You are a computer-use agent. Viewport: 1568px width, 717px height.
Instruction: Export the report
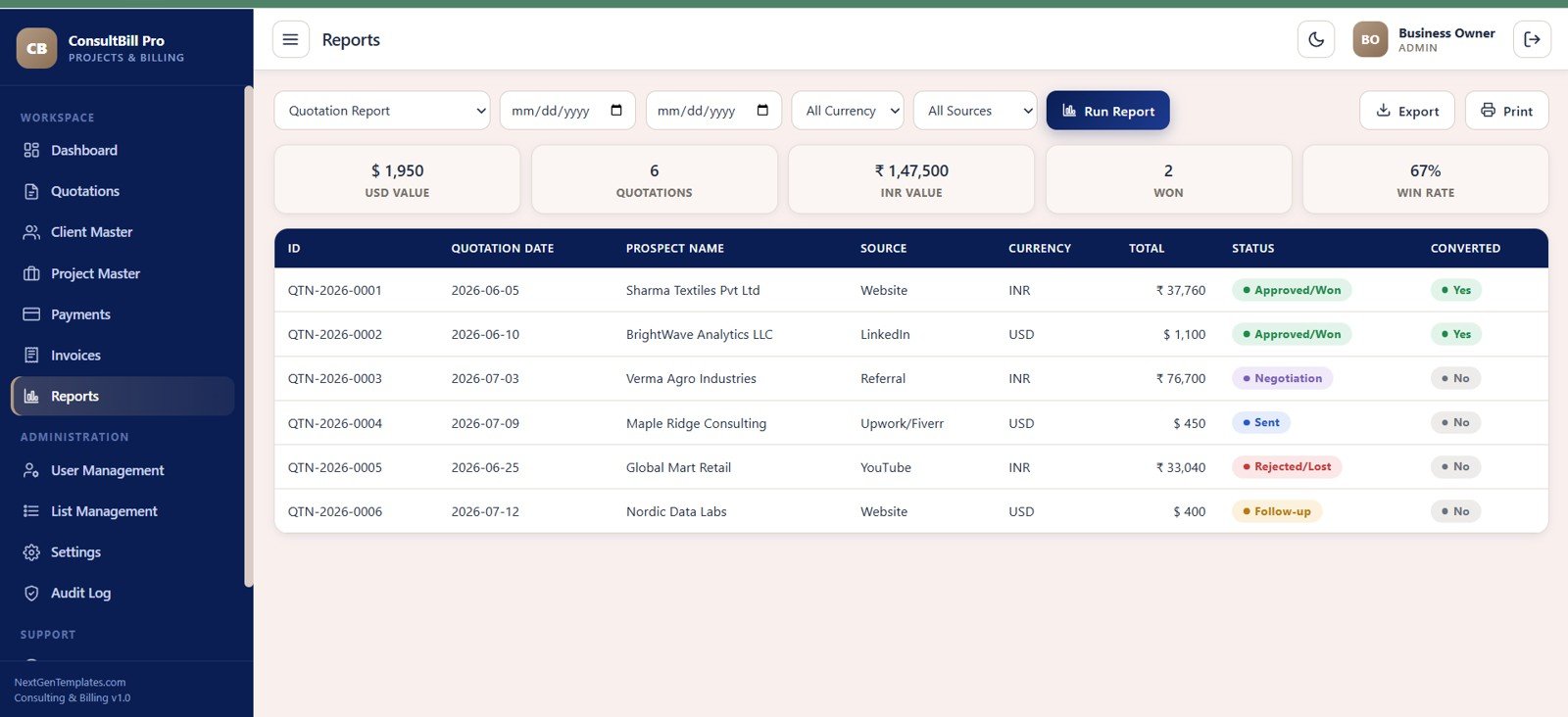click(x=1407, y=111)
